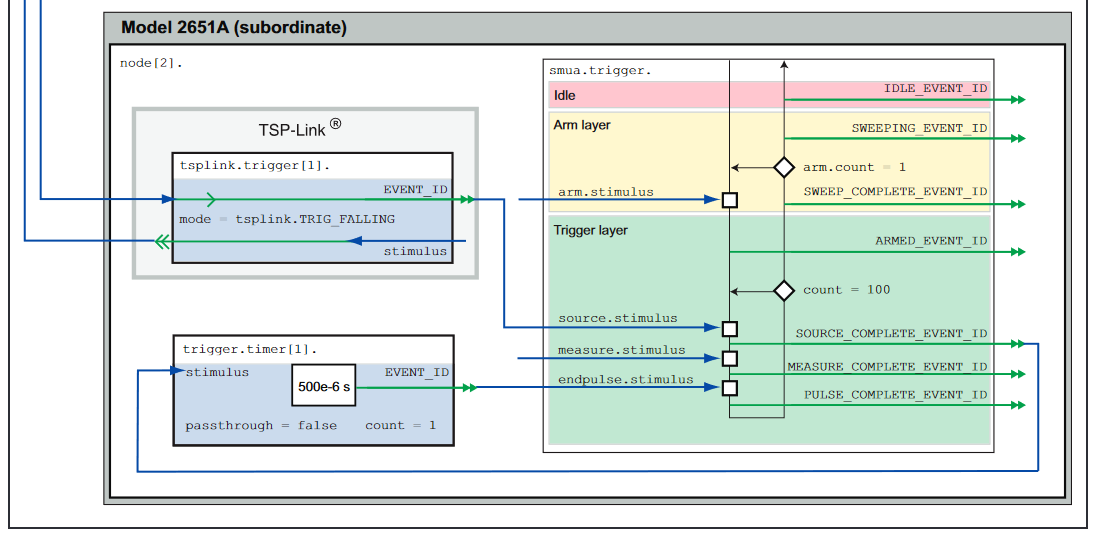
Task: Click the Model 2651A (subordinate) title bar
Action: (234, 28)
